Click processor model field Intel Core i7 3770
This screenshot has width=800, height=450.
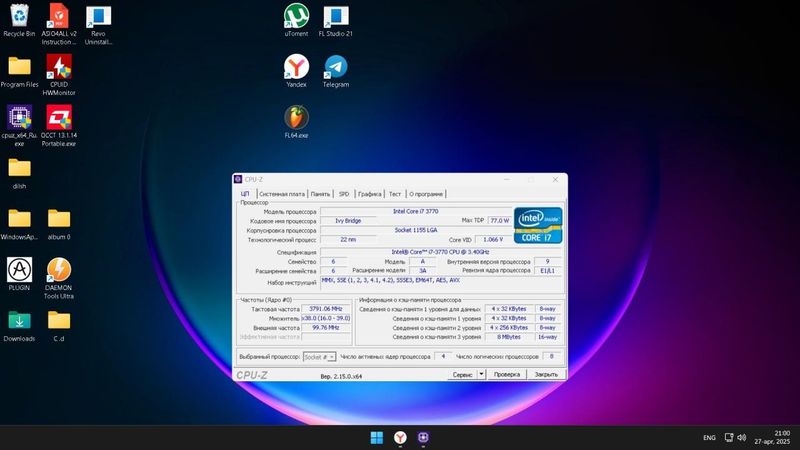416,211
